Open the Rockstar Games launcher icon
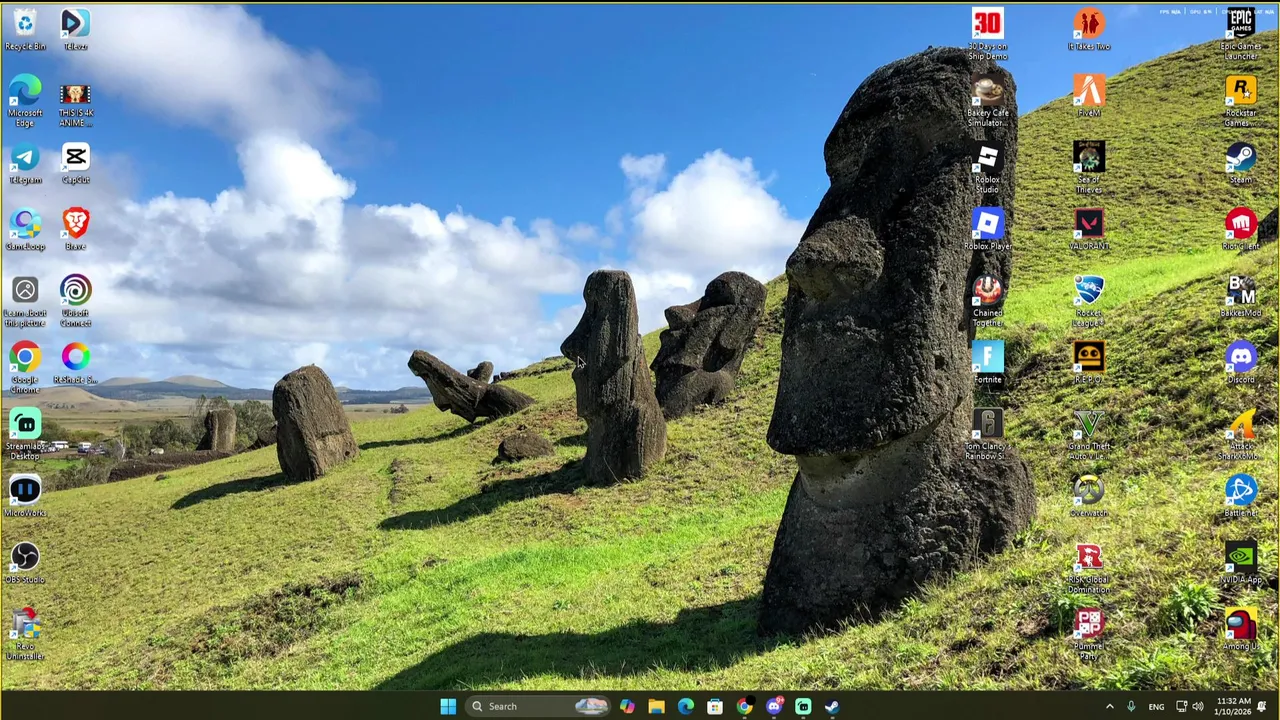 click(1241, 102)
